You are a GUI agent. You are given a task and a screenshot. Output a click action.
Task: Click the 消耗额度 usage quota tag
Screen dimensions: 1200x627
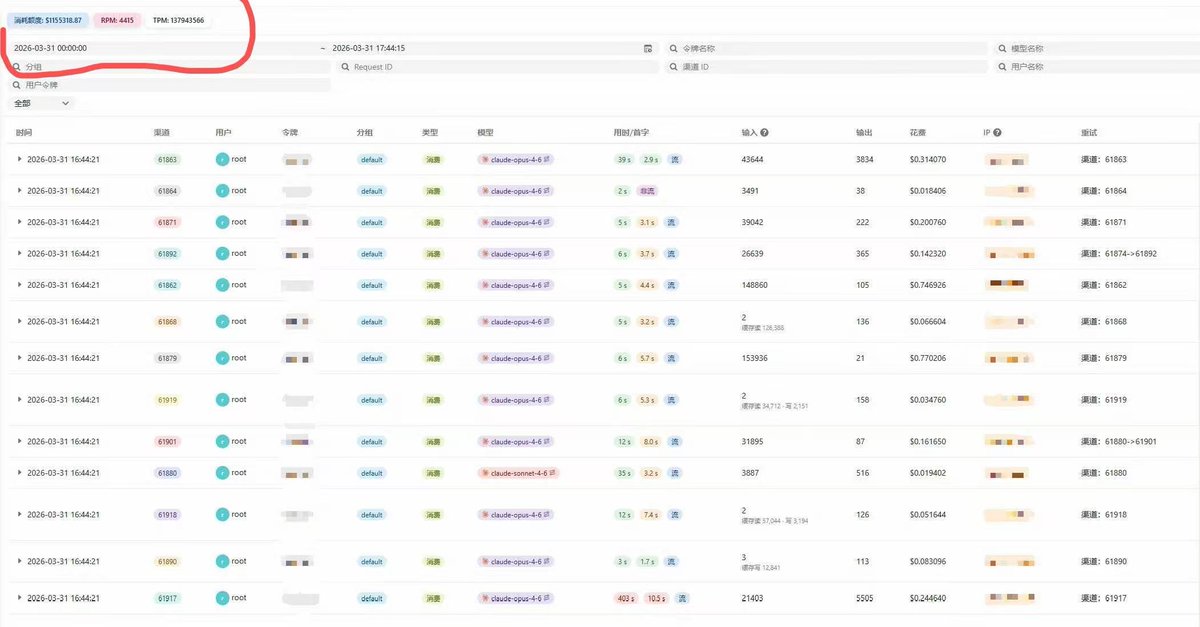(48, 20)
